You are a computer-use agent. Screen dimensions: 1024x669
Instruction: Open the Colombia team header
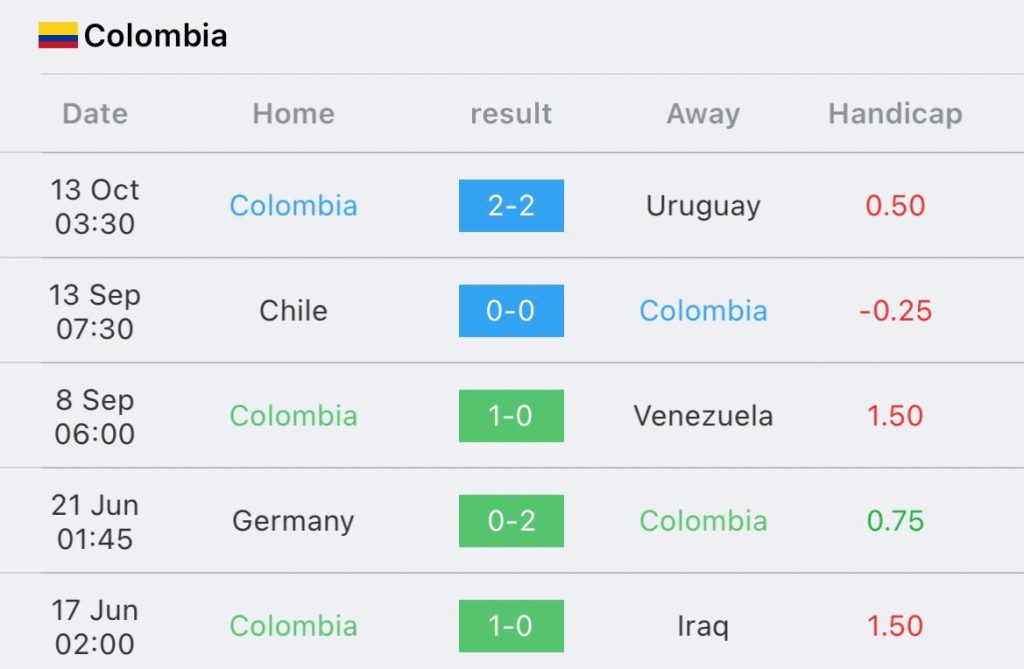point(155,35)
